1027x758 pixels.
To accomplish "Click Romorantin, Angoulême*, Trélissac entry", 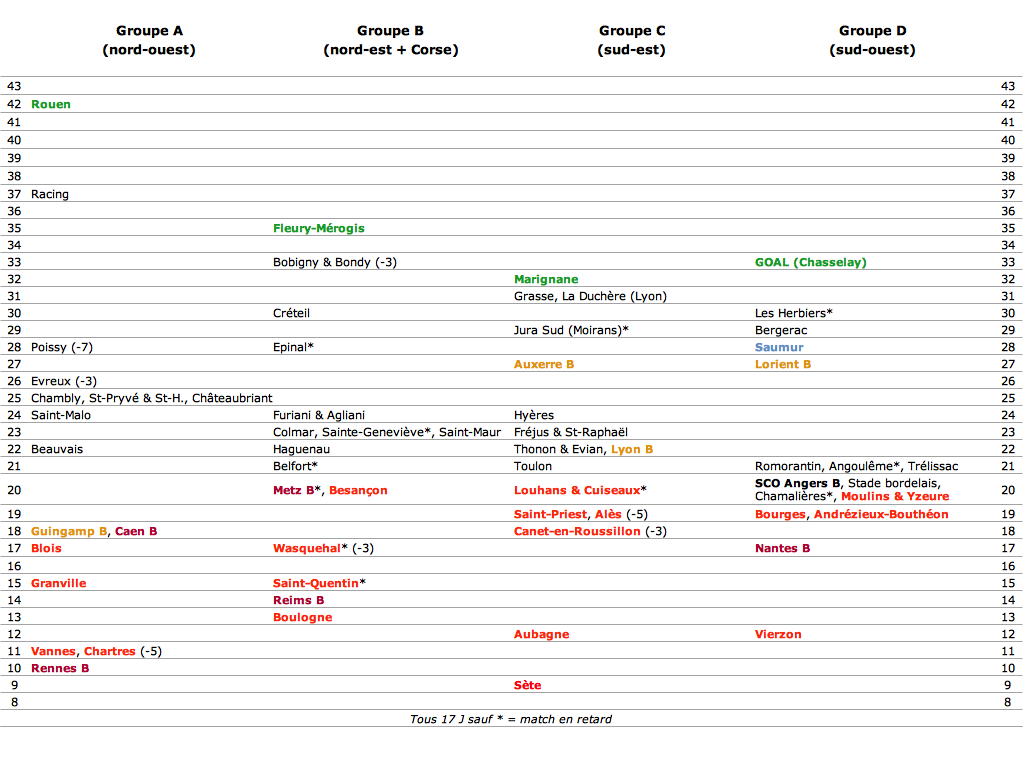I will point(856,466).
